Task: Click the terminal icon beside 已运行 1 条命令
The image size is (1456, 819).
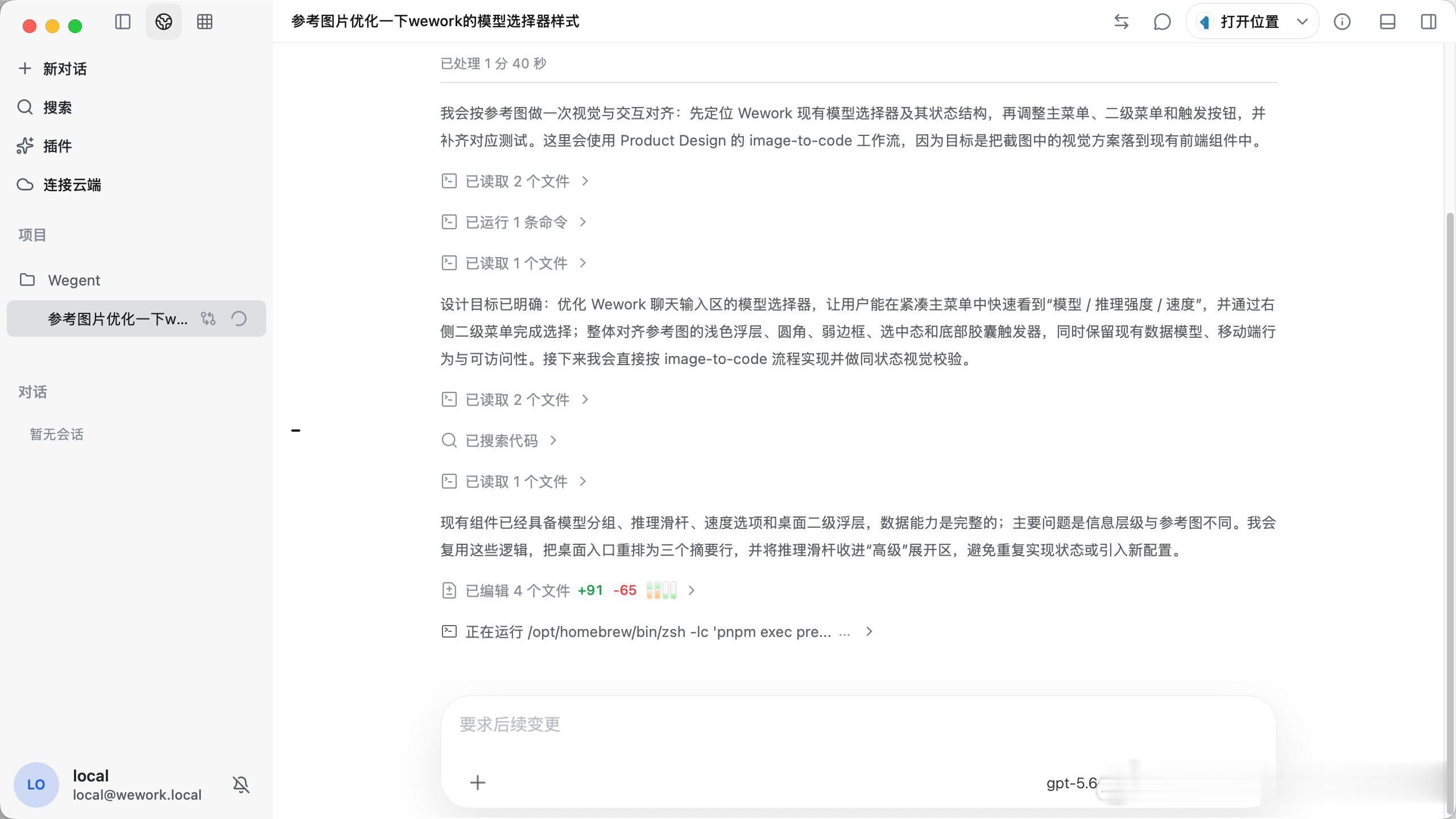Action: tap(449, 222)
